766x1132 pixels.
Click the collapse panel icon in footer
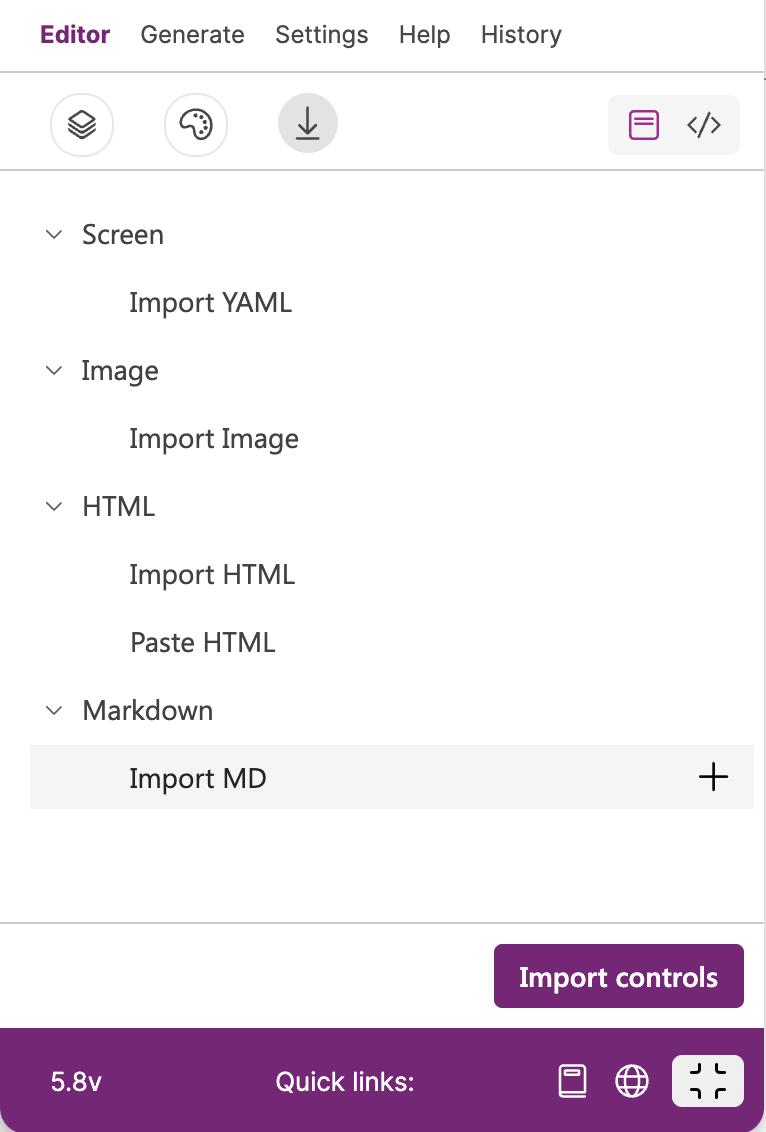pyautogui.click(x=708, y=1081)
